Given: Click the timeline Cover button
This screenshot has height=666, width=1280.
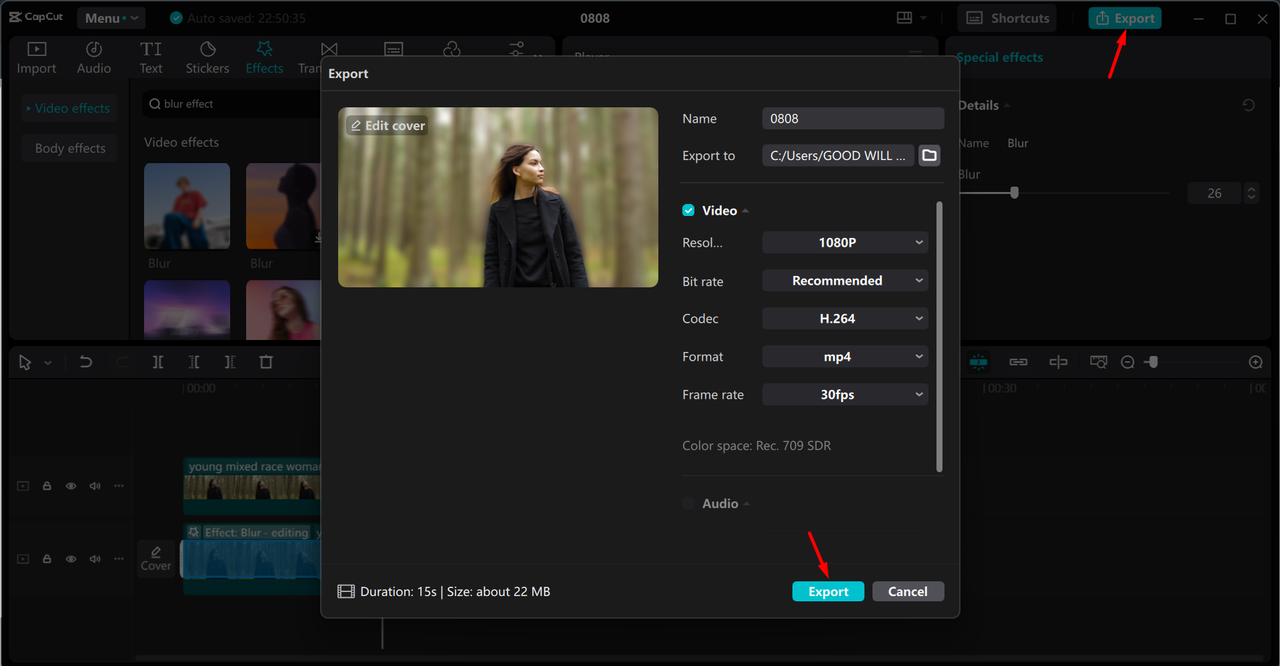Looking at the screenshot, I should coord(156,558).
